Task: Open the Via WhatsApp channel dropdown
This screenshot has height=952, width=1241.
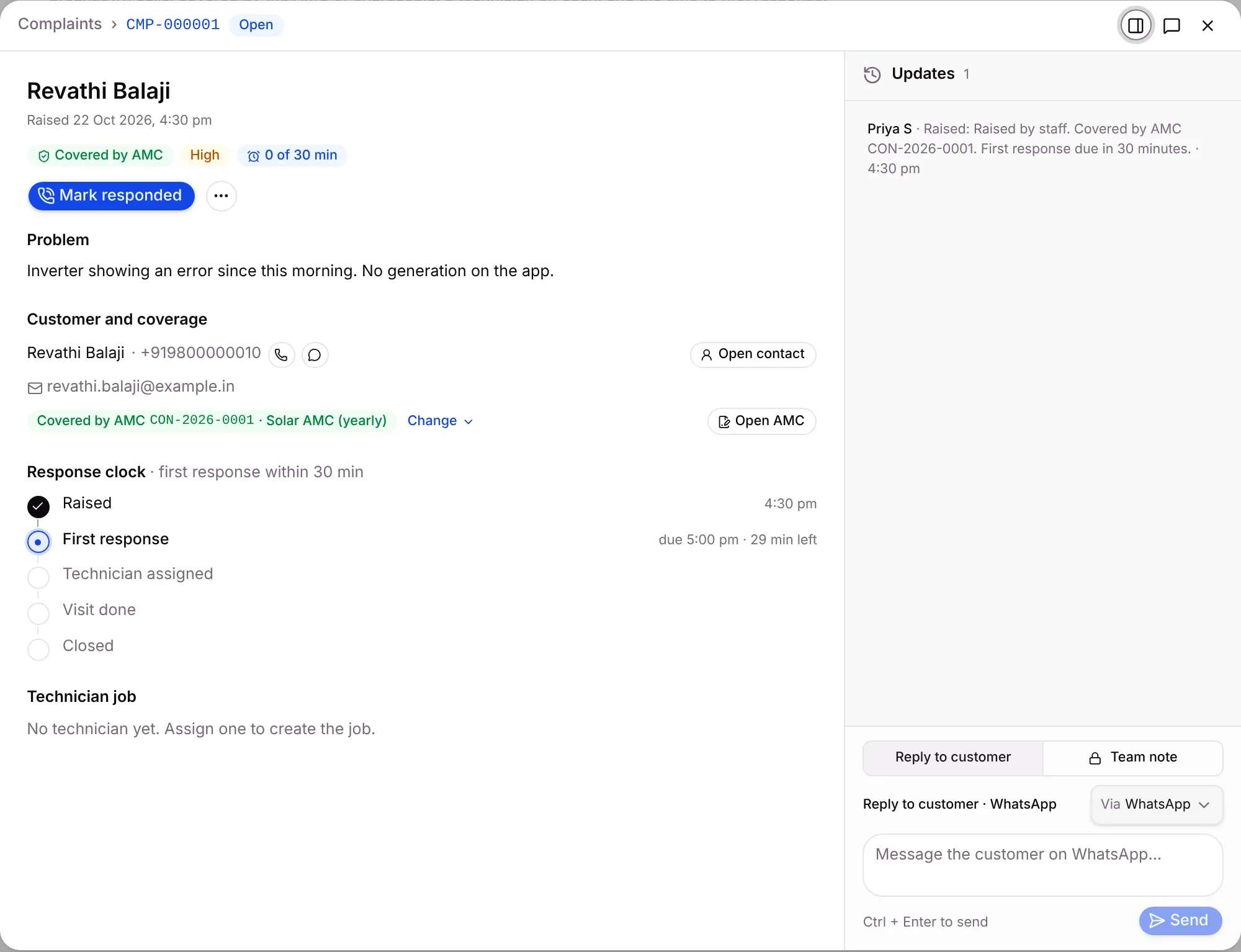Action: click(1157, 805)
